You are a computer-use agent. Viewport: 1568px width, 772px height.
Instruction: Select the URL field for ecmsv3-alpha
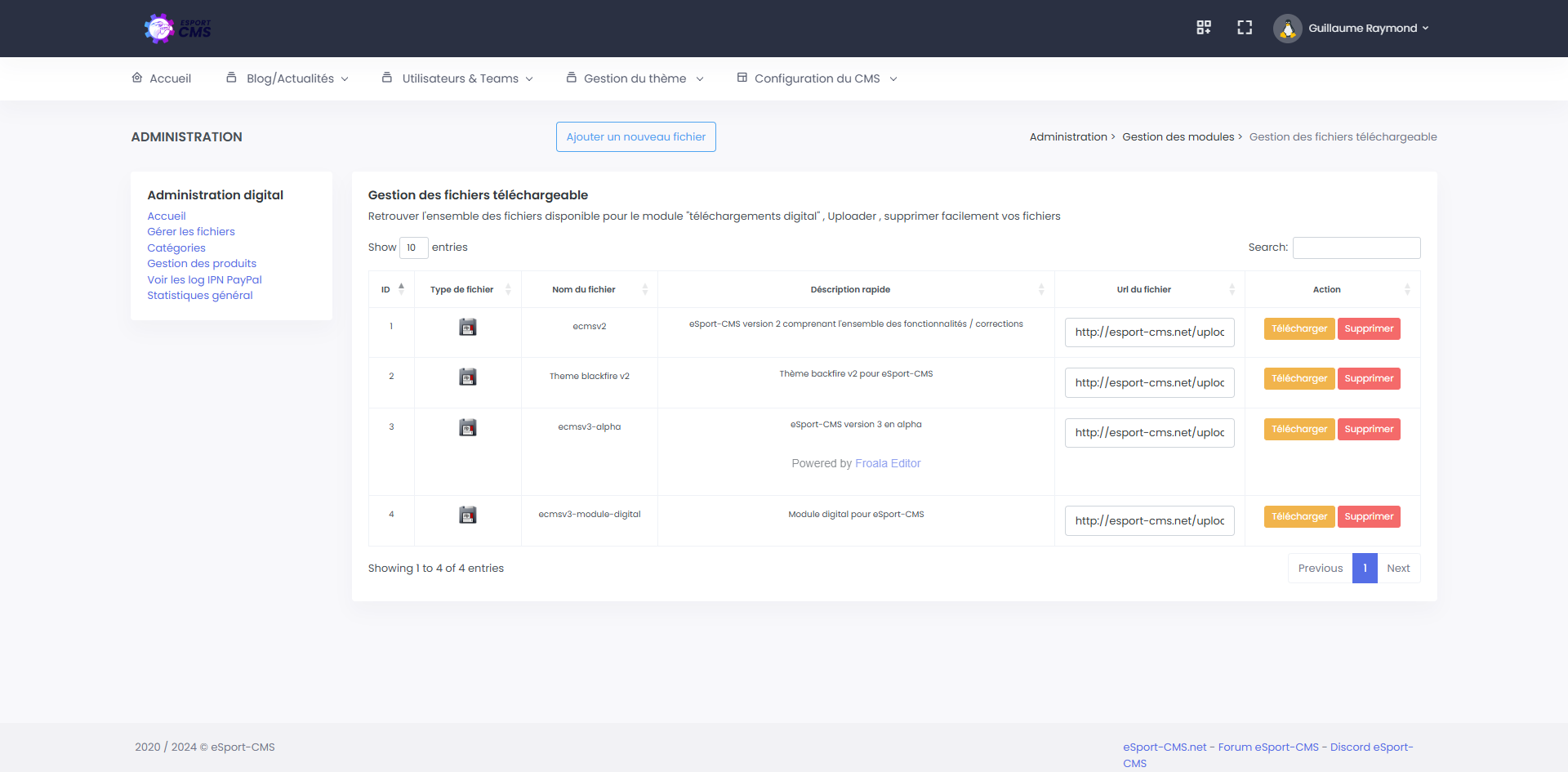(x=1150, y=433)
